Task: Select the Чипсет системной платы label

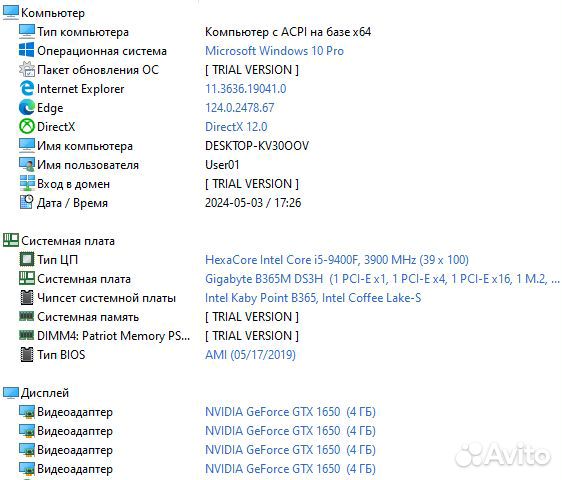Action: coord(106,298)
